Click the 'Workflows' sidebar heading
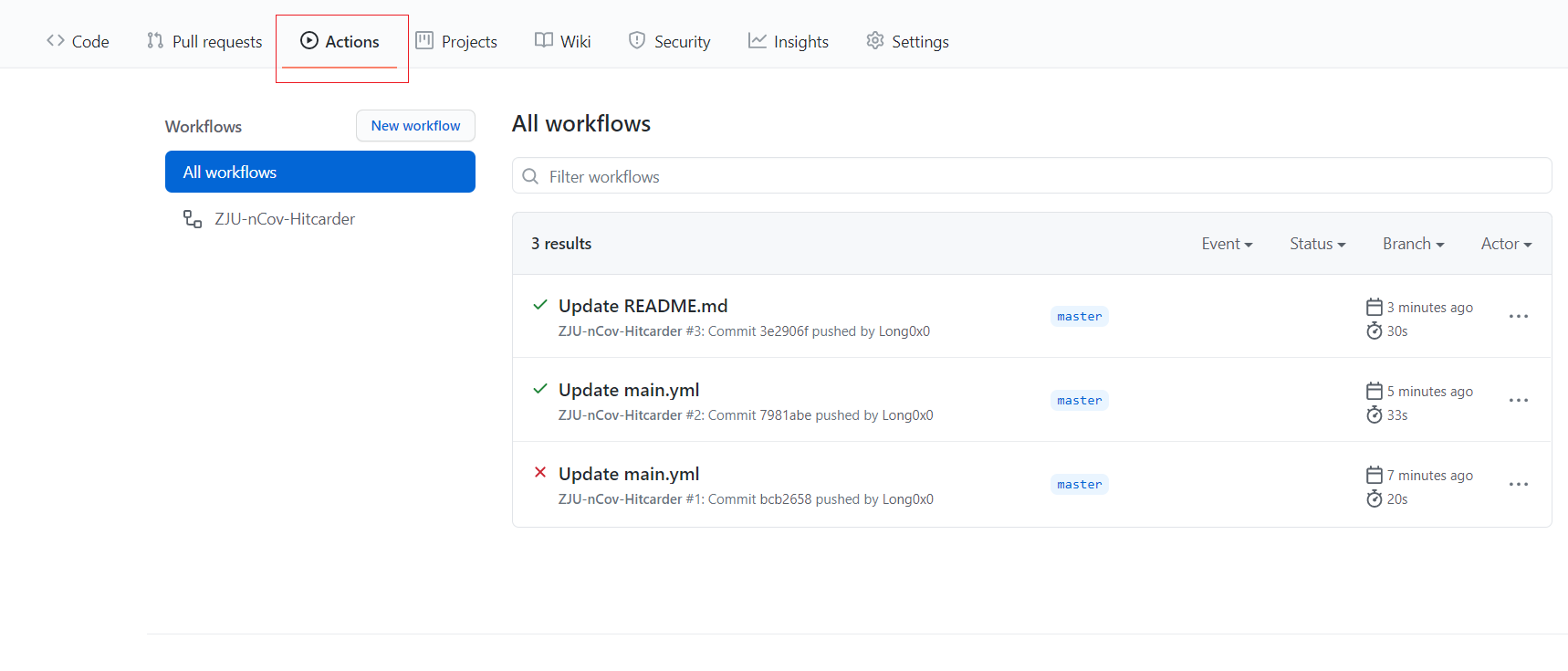This screenshot has height=671, width=1568. tap(204, 127)
